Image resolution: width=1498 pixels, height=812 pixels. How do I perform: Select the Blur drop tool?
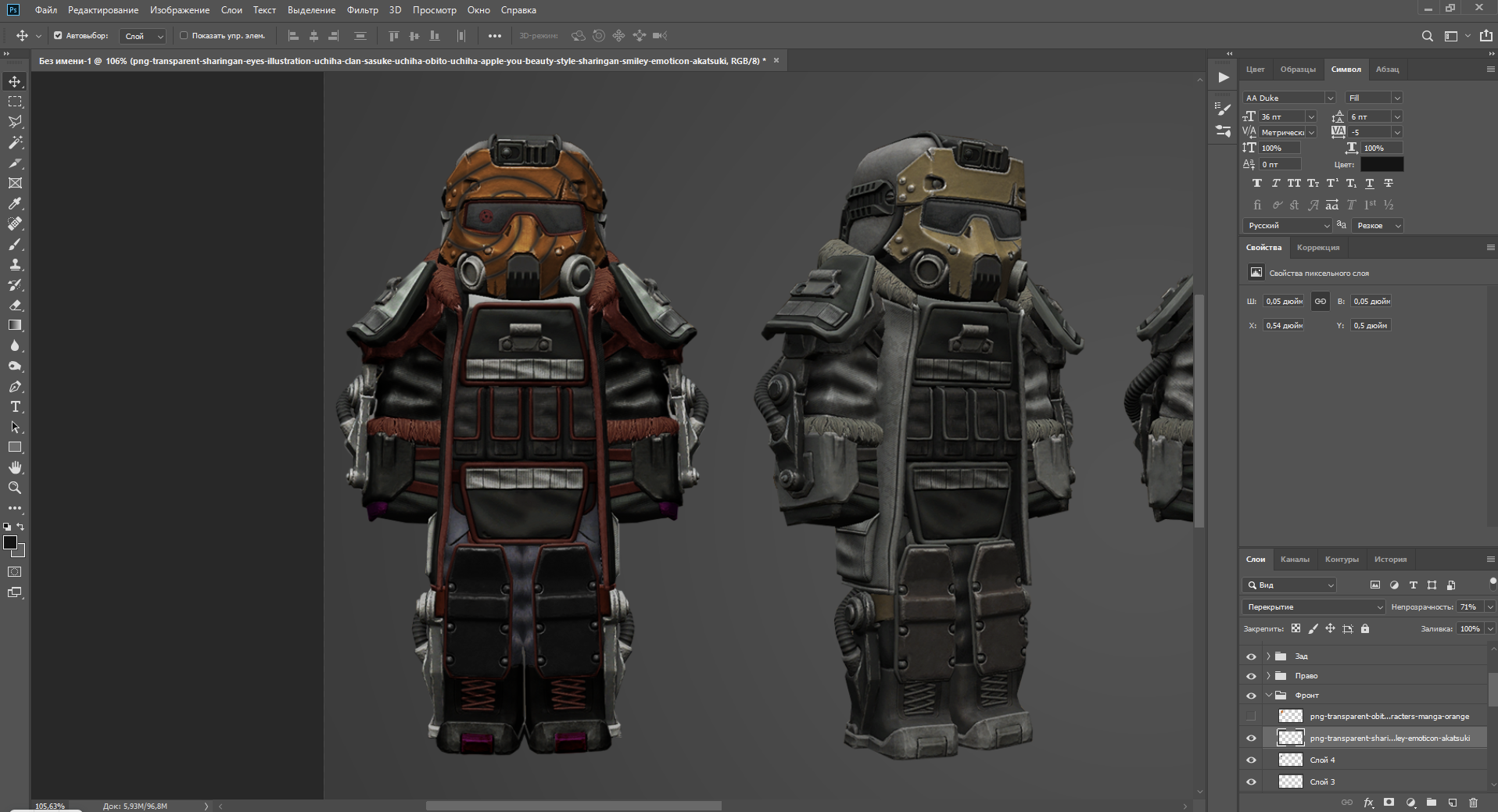coord(15,345)
